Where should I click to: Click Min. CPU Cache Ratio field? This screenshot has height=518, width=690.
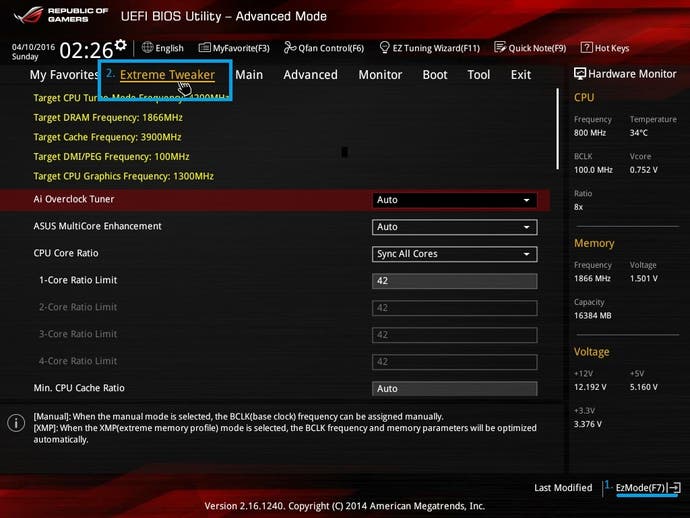(455, 389)
